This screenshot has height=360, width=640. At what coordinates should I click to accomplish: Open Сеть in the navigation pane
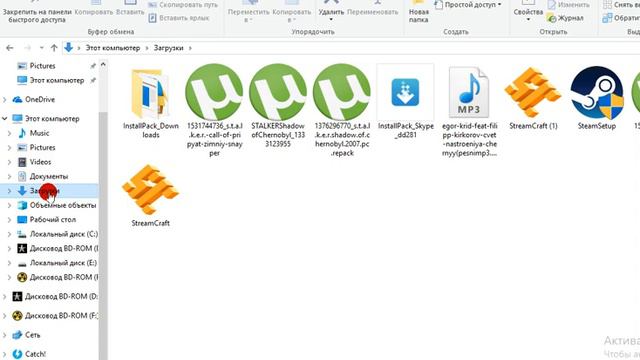[32, 335]
